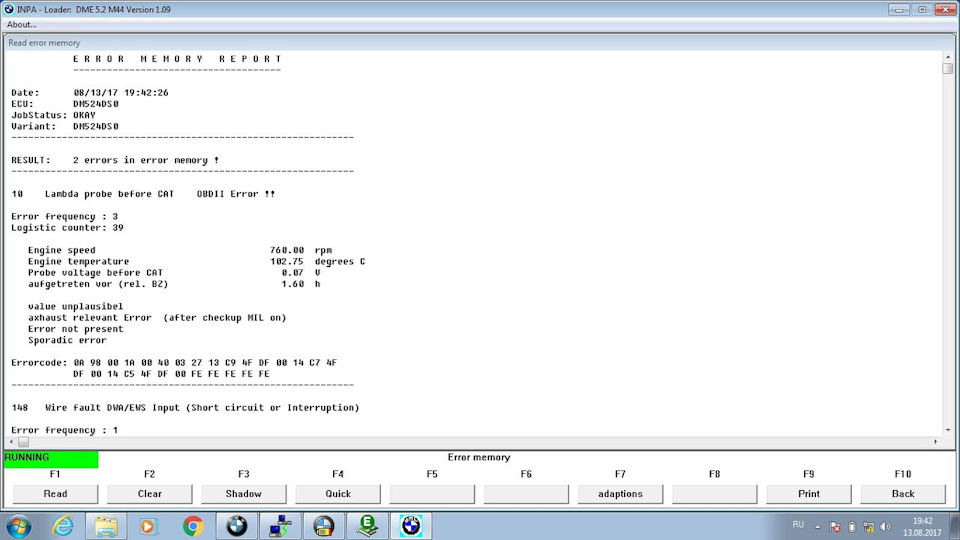Screen dimensions: 960x540
Task: Click 148 Wire fault DWA/EWS Input line
Action: (x=186, y=408)
